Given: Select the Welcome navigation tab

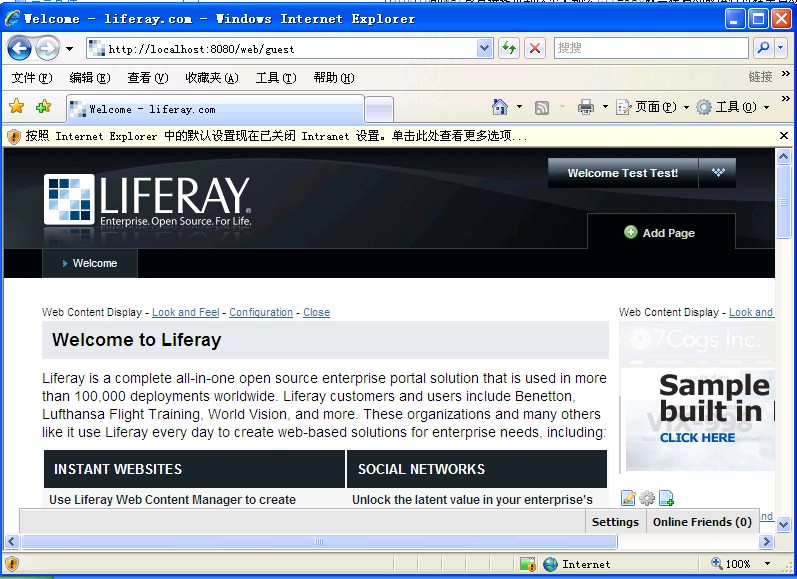Looking at the screenshot, I should (89, 263).
